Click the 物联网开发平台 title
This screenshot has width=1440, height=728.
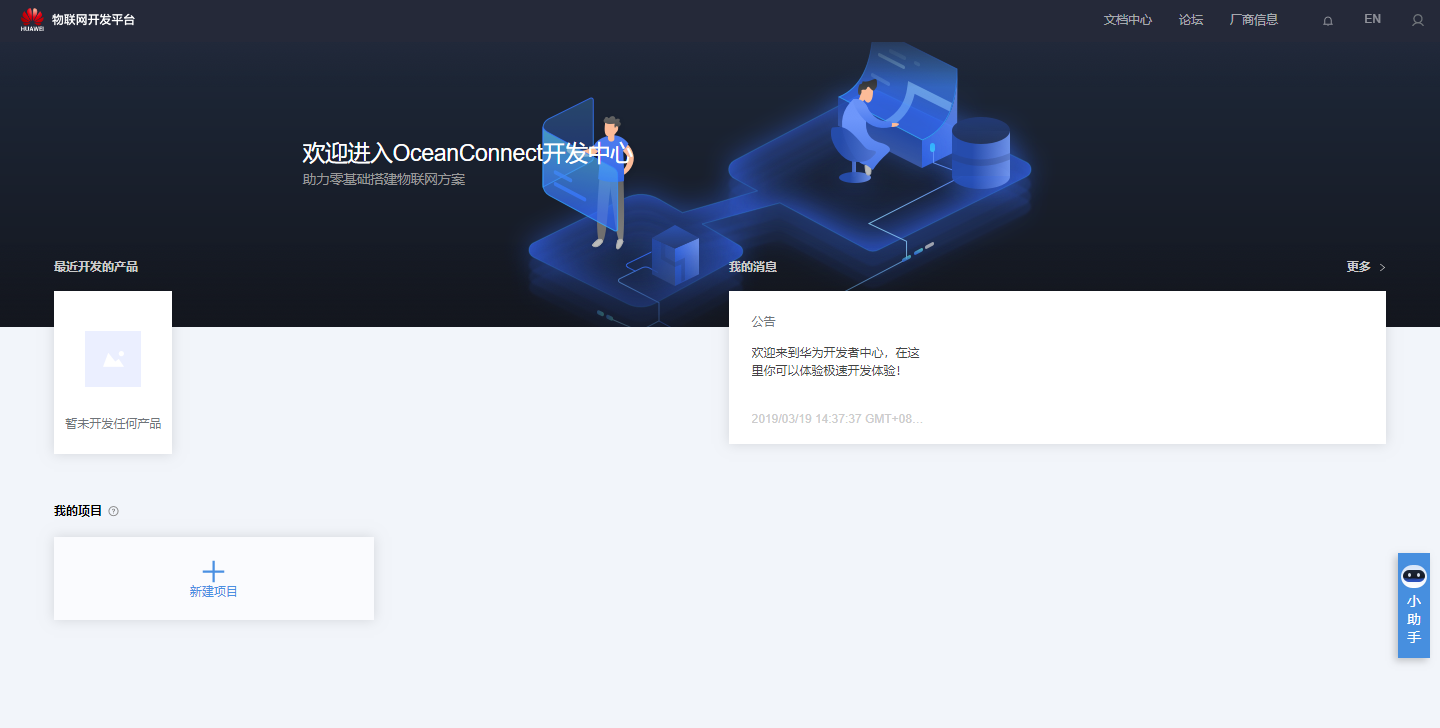click(93, 20)
